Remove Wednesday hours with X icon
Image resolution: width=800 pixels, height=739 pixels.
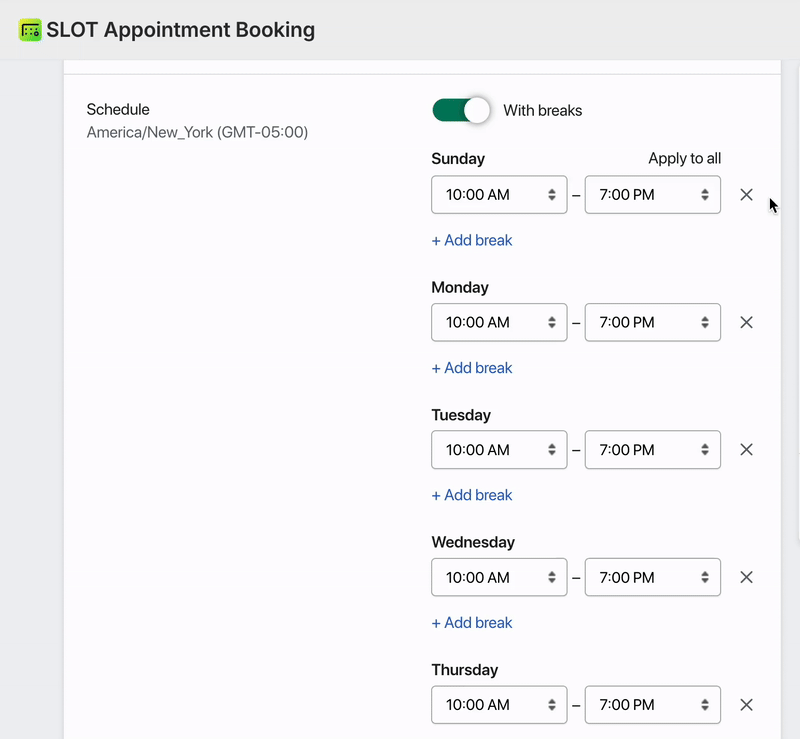pos(746,577)
